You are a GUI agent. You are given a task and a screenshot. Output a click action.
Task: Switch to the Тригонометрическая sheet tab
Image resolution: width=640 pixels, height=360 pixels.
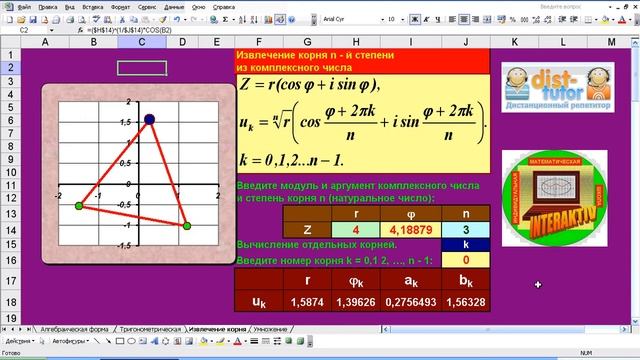click(x=150, y=329)
